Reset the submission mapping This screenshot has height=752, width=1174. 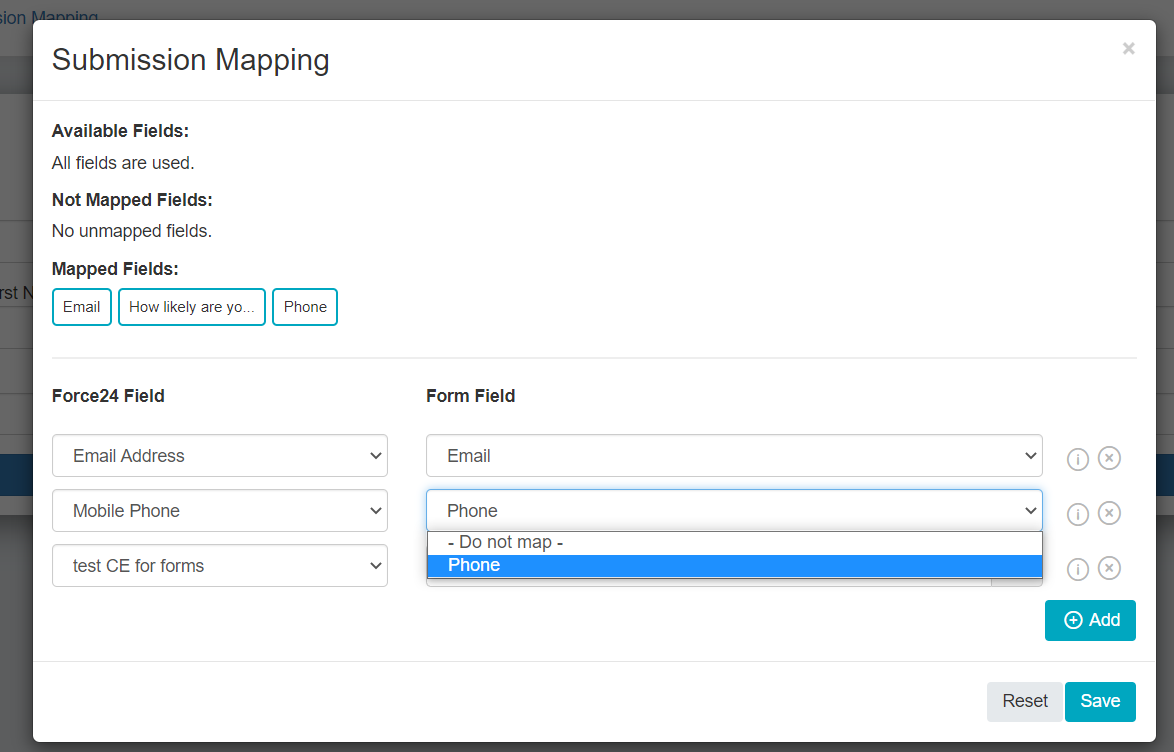click(x=1024, y=701)
